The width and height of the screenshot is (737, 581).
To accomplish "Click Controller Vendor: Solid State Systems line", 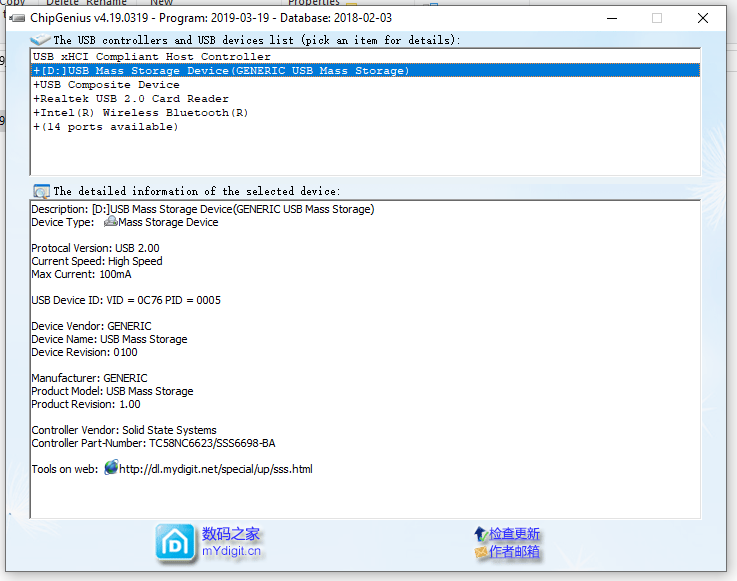I will pyautogui.click(x=124, y=430).
